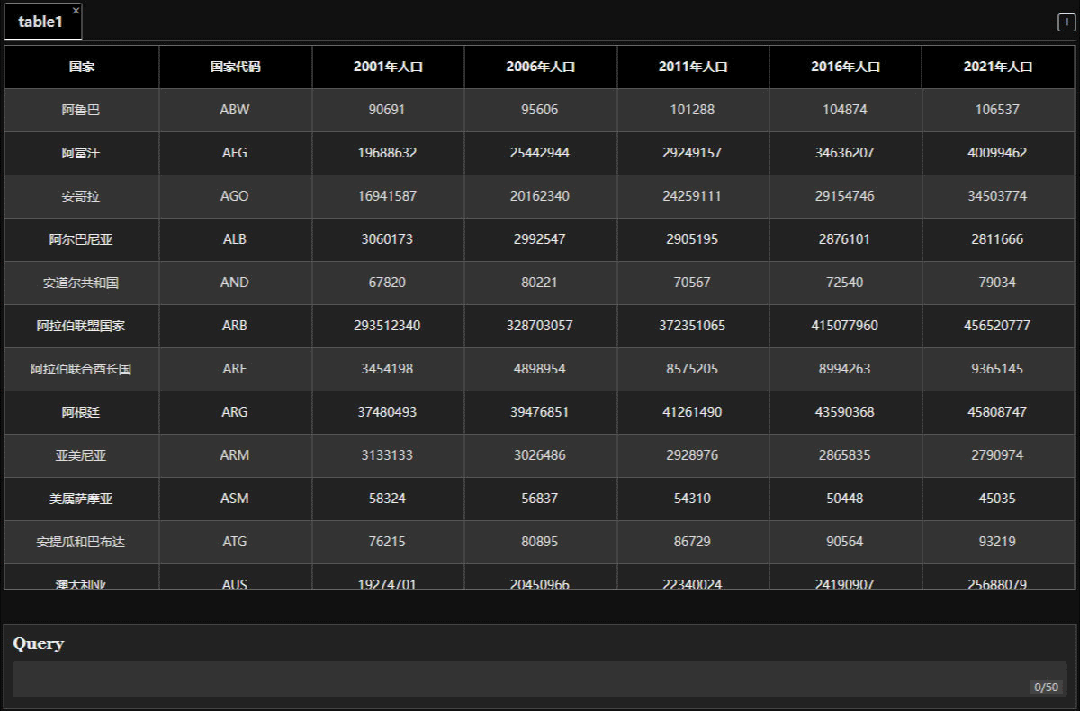Click the 2001年人口 column header

point(388,67)
